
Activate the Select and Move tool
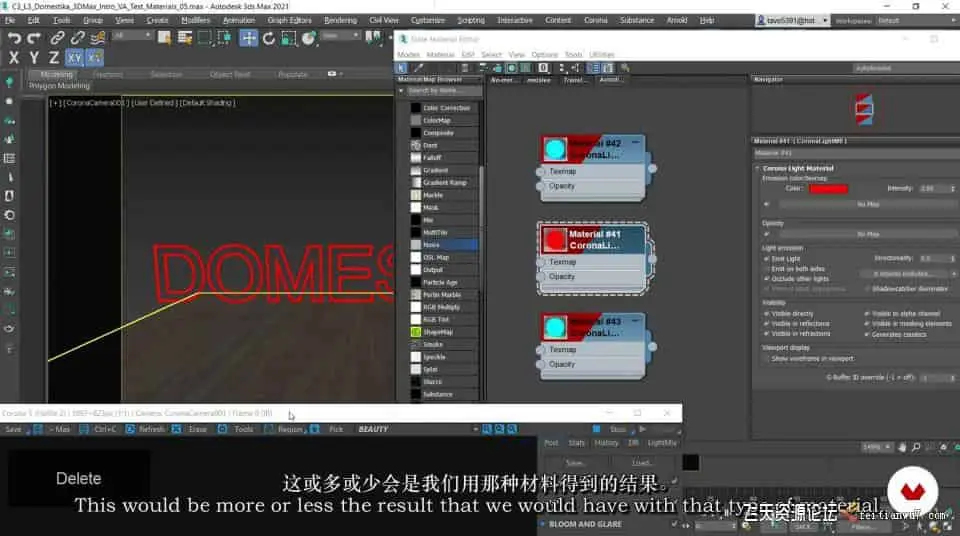(x=248, y=38)
